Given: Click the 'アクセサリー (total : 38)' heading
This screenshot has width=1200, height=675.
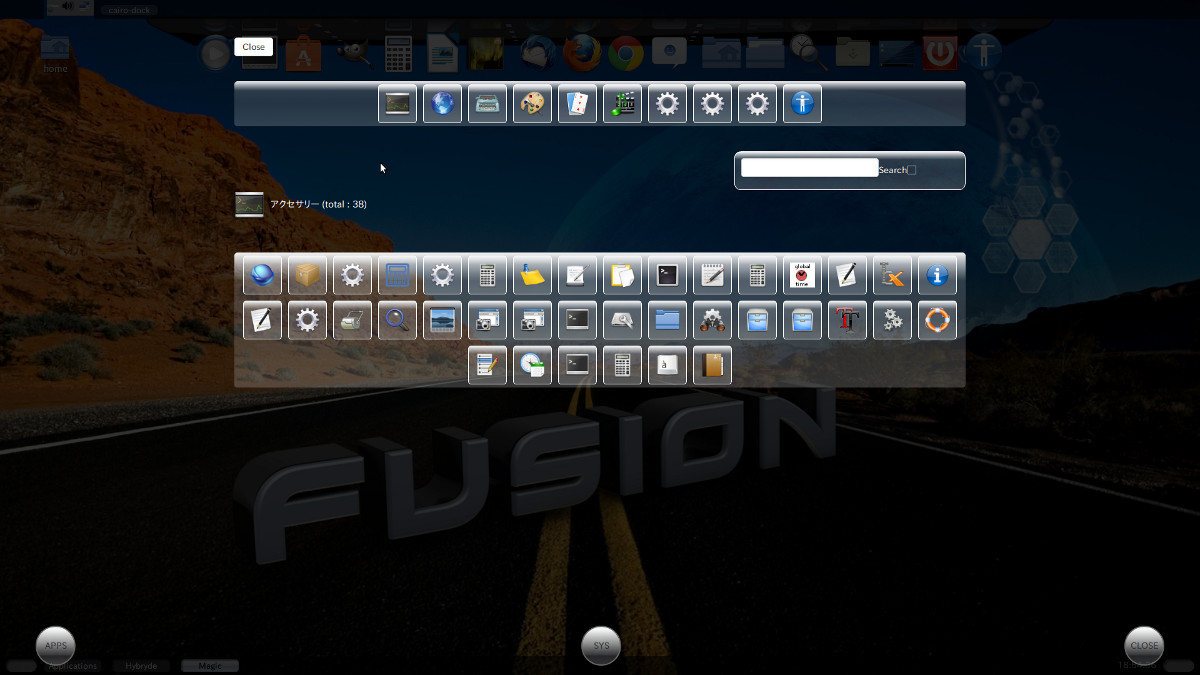Looking at the screenshot, I should click(x=318, y=204).
